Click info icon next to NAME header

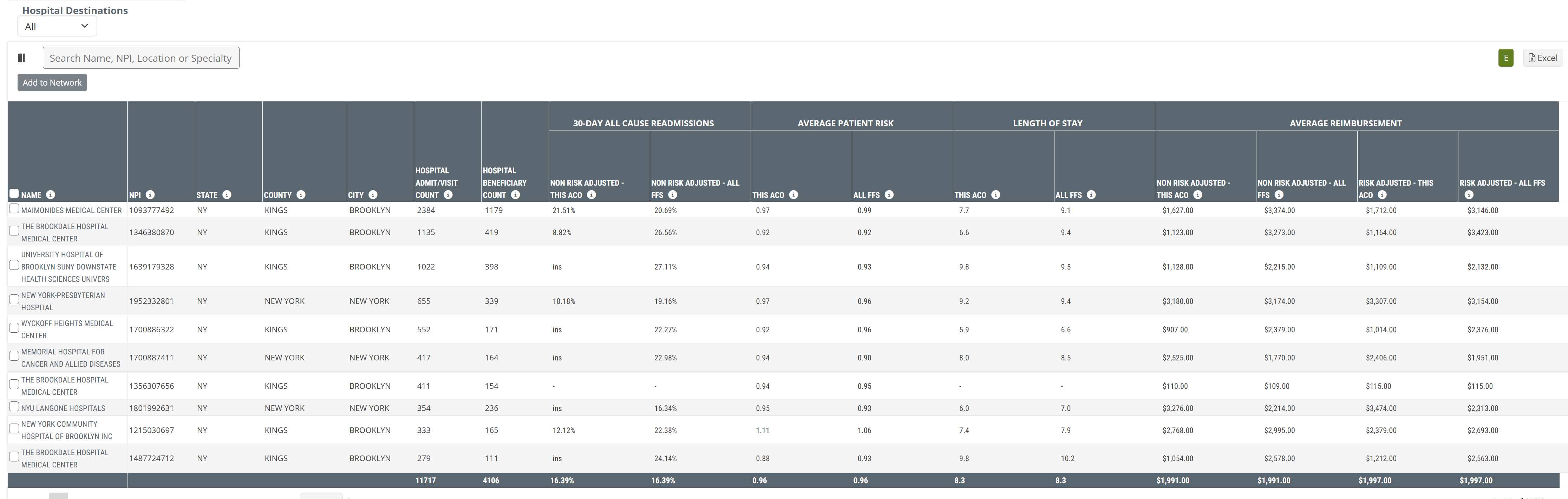tap(51, 194)
